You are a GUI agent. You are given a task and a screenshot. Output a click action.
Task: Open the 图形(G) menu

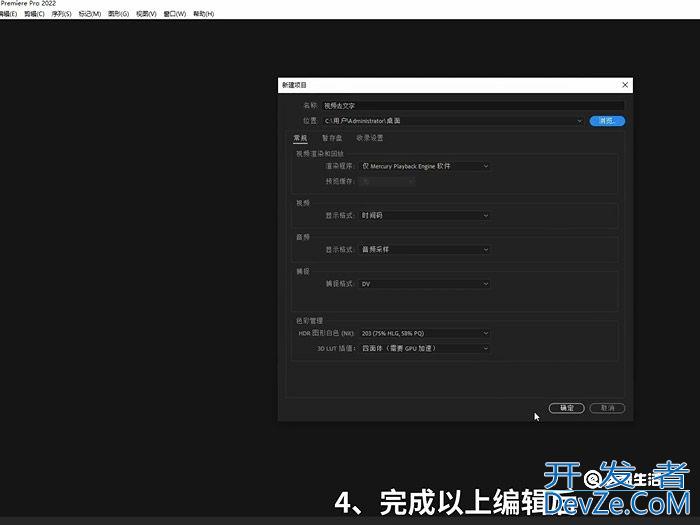[118, 14]
